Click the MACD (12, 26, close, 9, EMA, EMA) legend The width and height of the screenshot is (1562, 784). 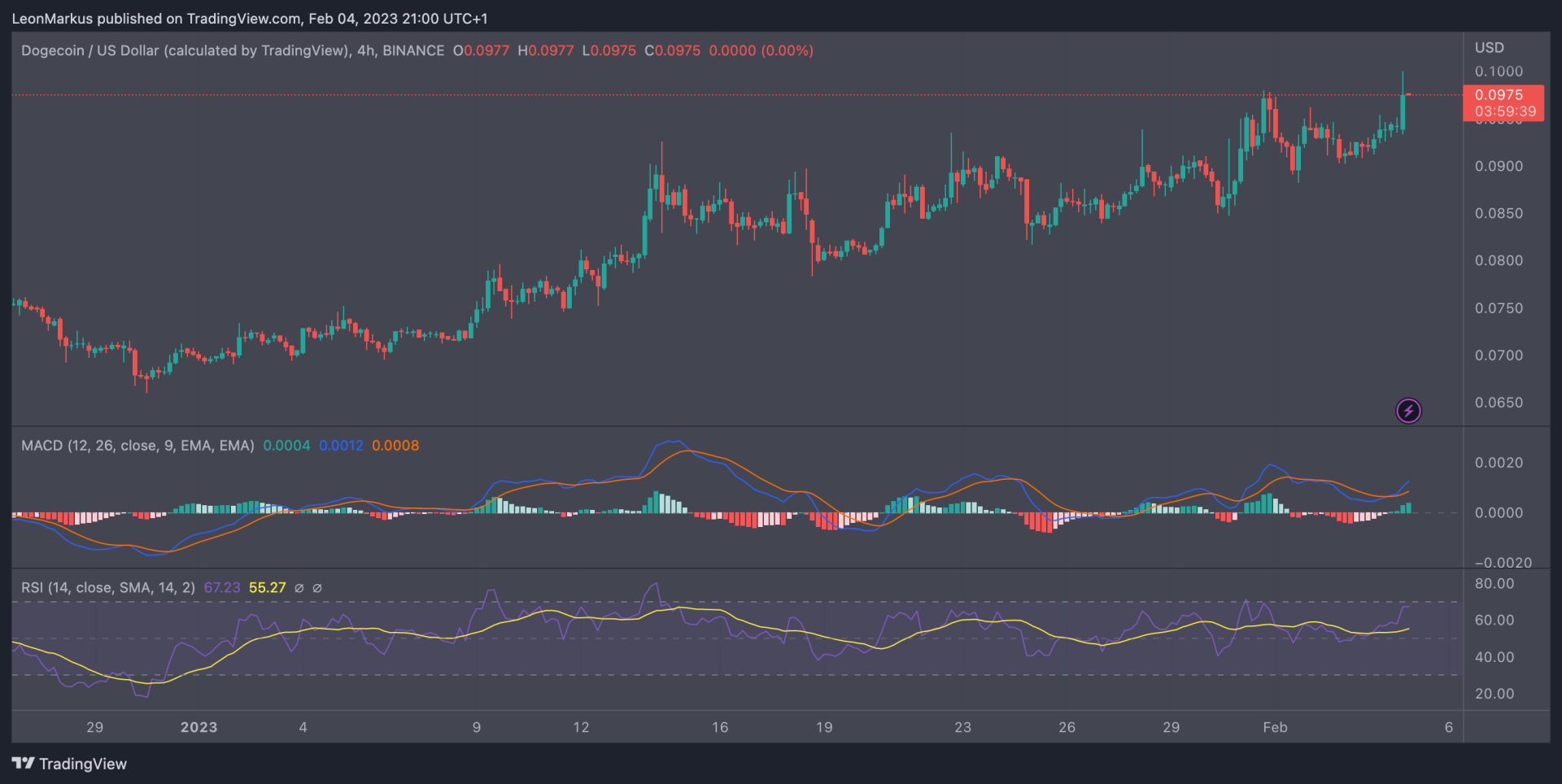click(137, 446)
